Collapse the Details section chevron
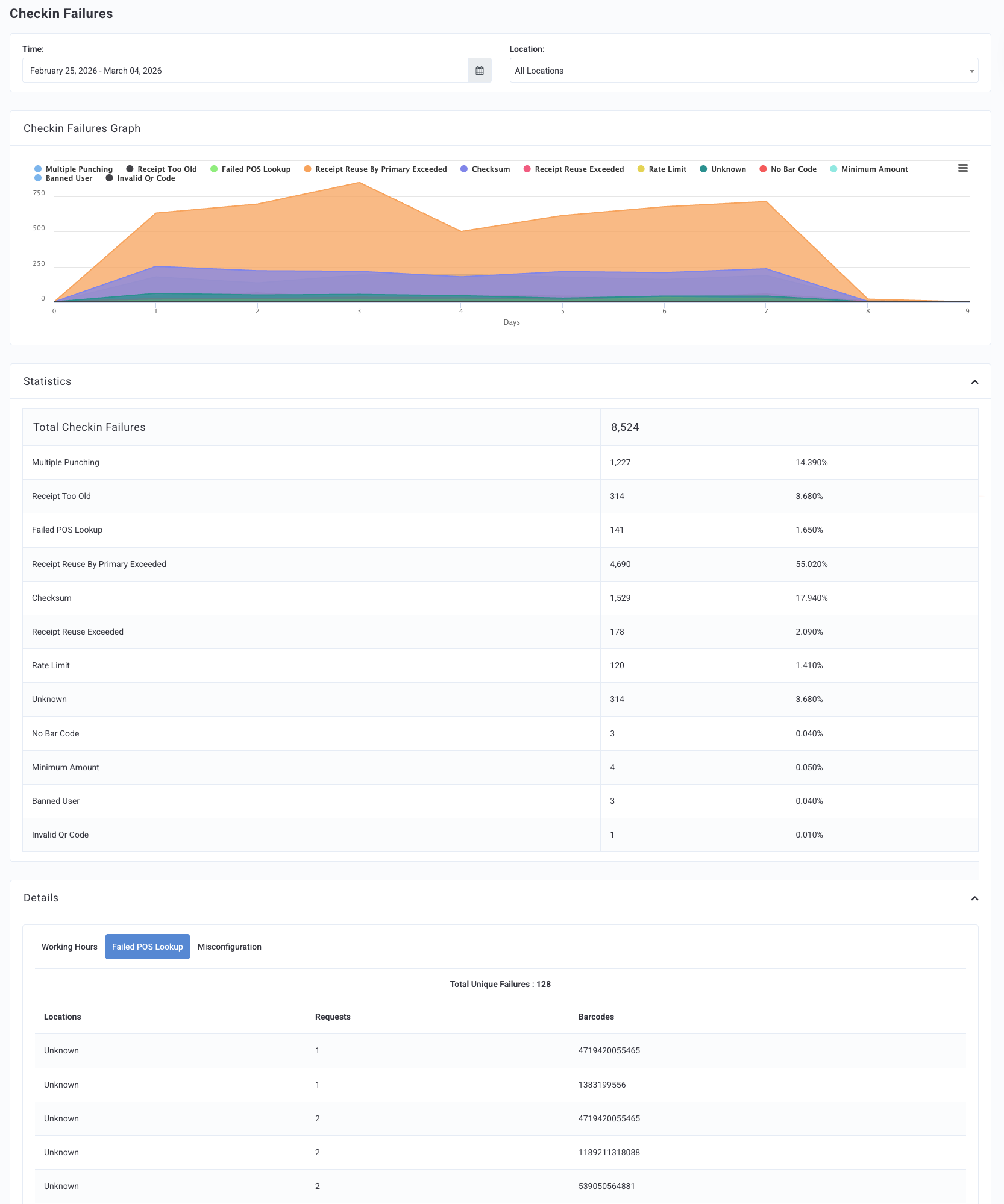The image size is (1004, 1204). tap(974, 898)
